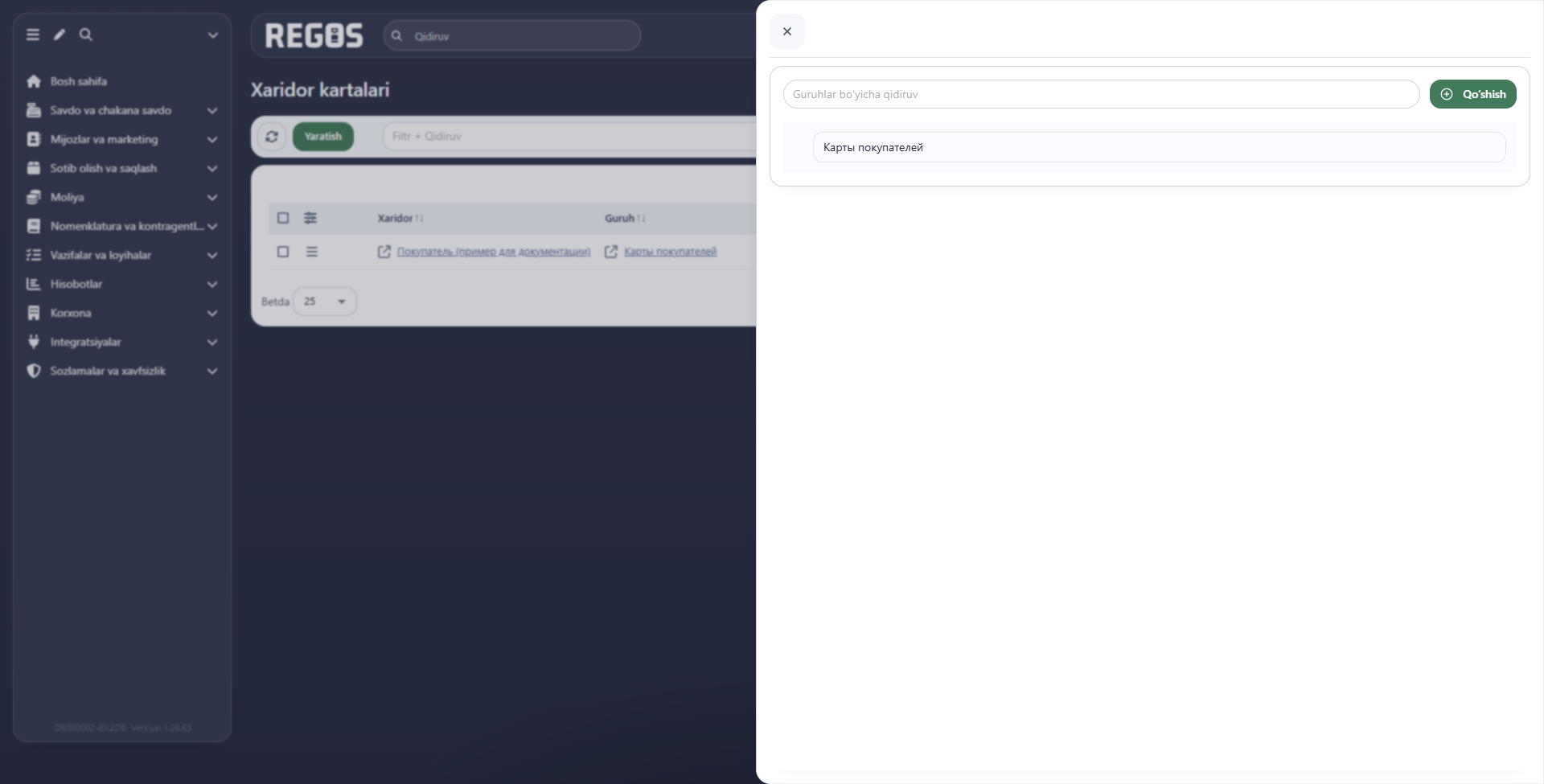Screen dimensions: 1544x784
Task: Click the pencil edit icon in sidebar
Action: pos(60,35)
